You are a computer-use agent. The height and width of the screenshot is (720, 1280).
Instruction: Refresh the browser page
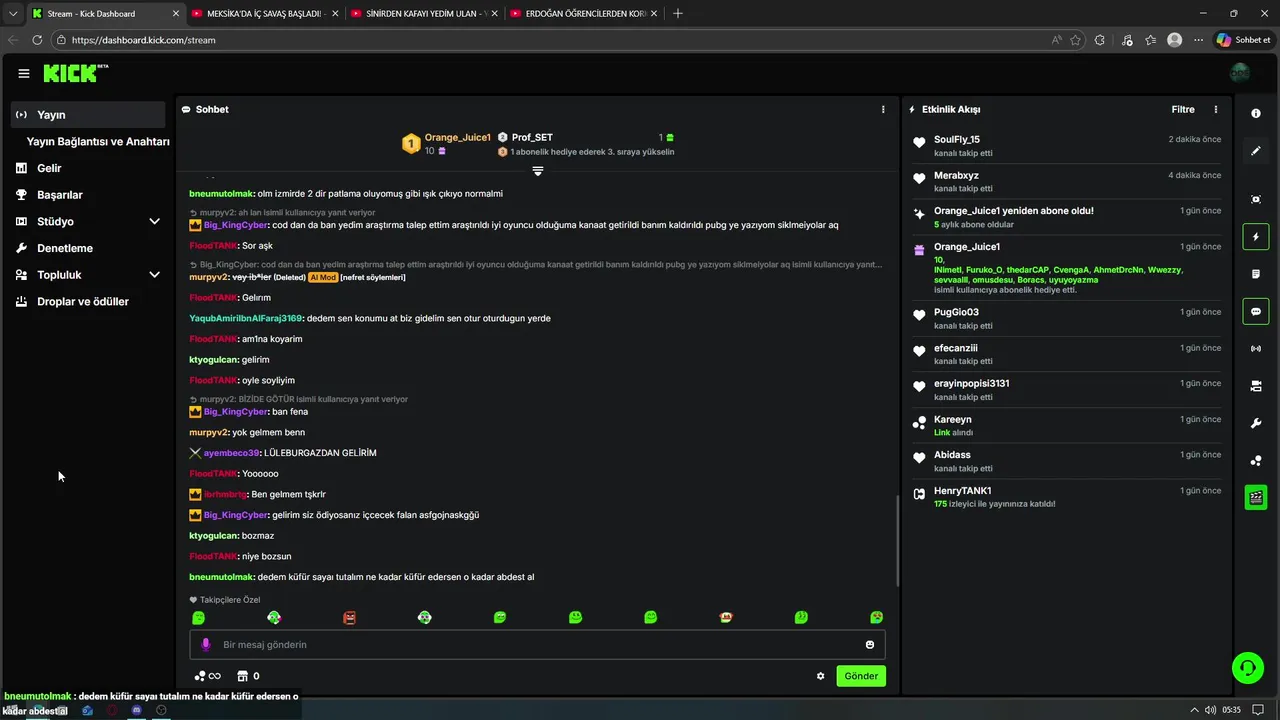37,40
